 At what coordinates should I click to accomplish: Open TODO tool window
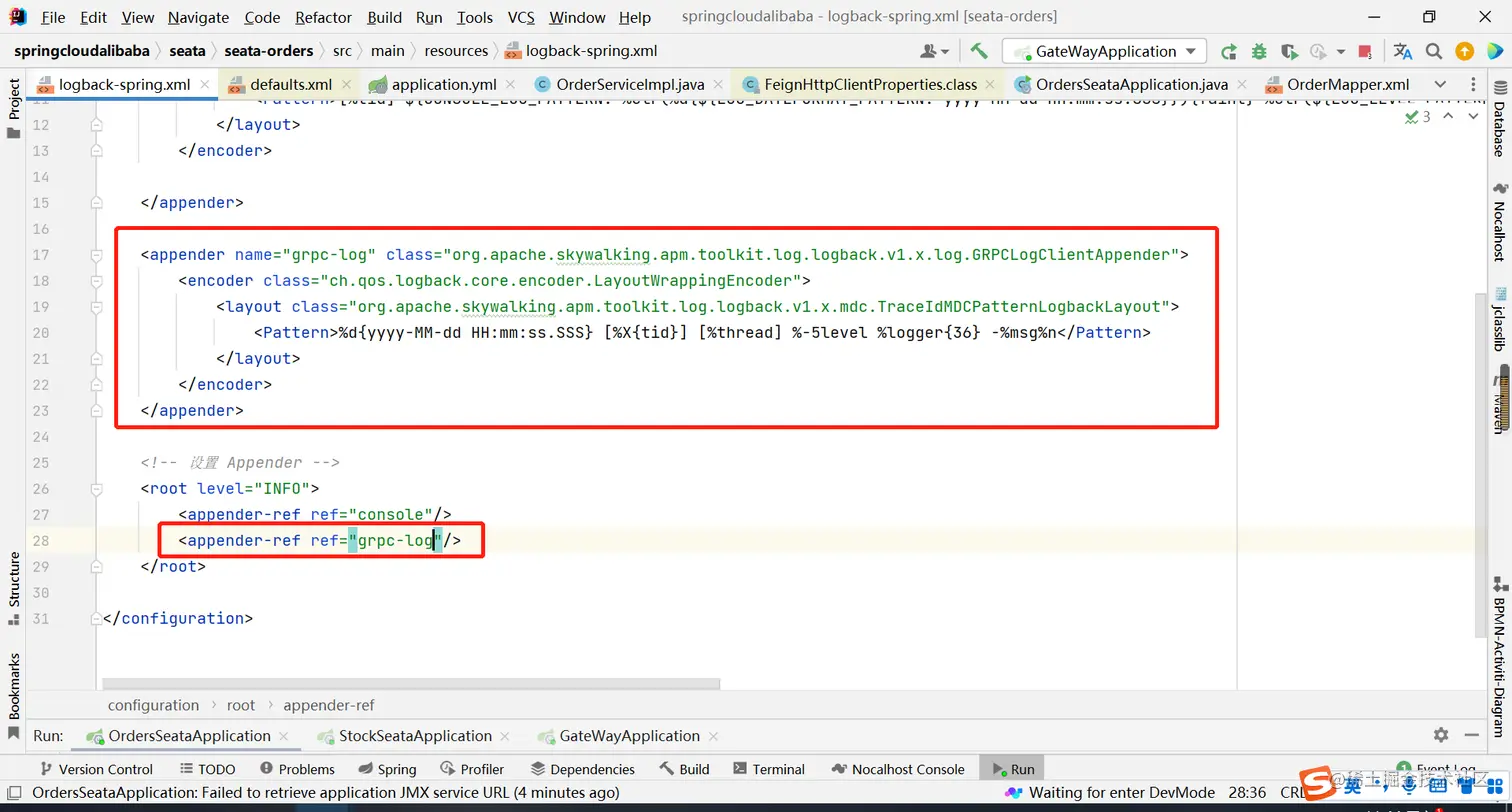click(208, 769)
